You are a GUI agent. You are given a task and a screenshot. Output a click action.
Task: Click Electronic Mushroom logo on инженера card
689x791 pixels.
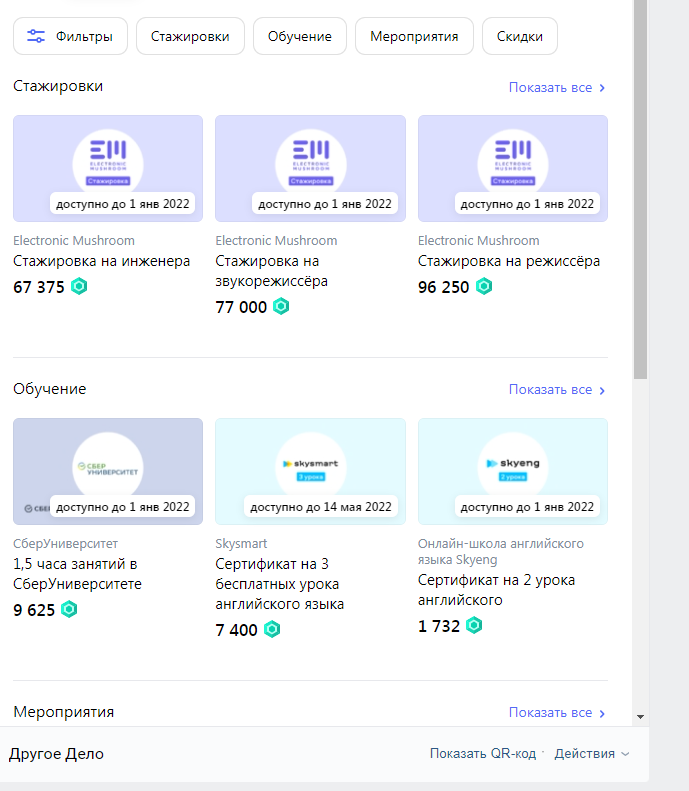pyautogui.click(x=108, y=161)
